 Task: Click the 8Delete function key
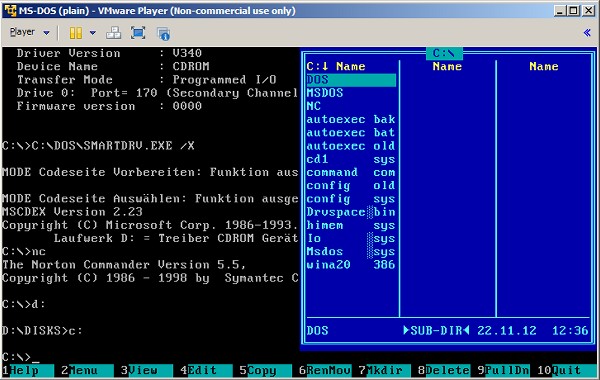pyautogui.click(x=443, y=370)
